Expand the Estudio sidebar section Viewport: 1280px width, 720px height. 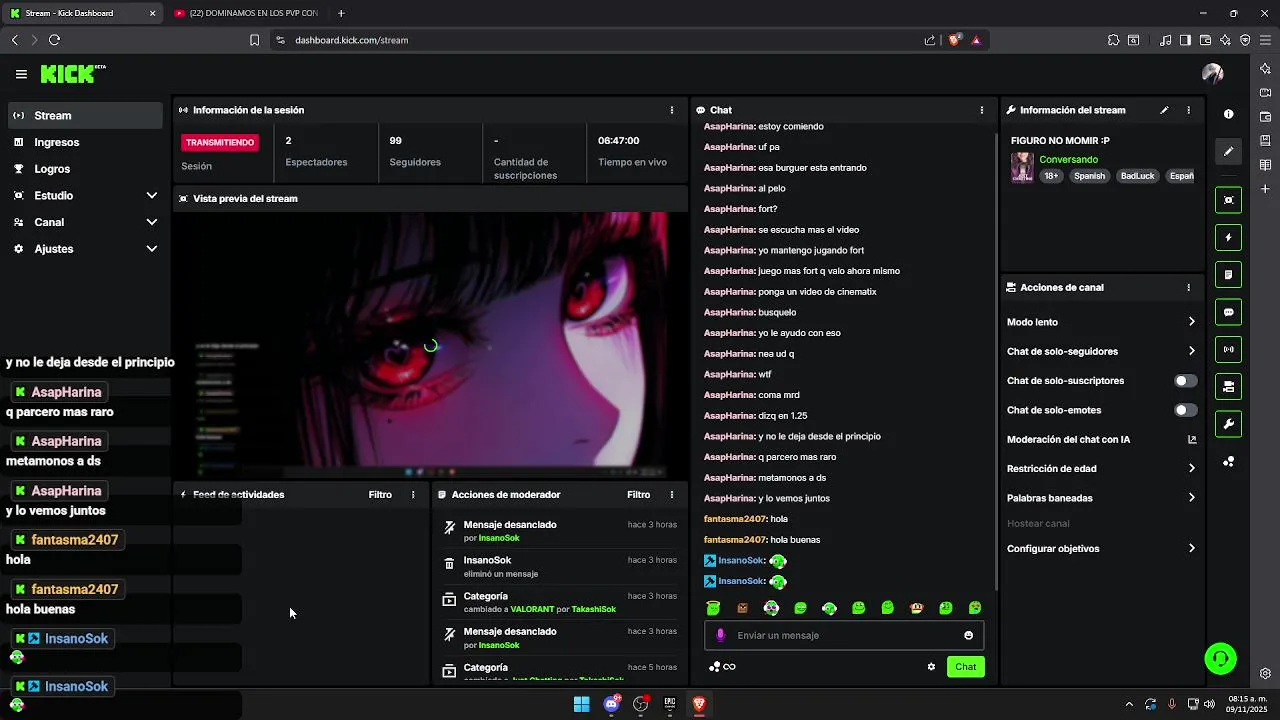[85, 195]
